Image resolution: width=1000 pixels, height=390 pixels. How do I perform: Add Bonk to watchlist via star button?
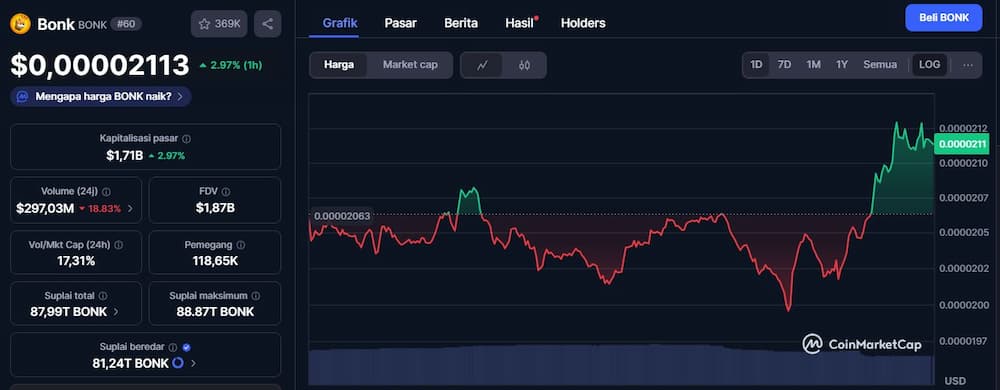pyautogui.click(x=219, y=24)
